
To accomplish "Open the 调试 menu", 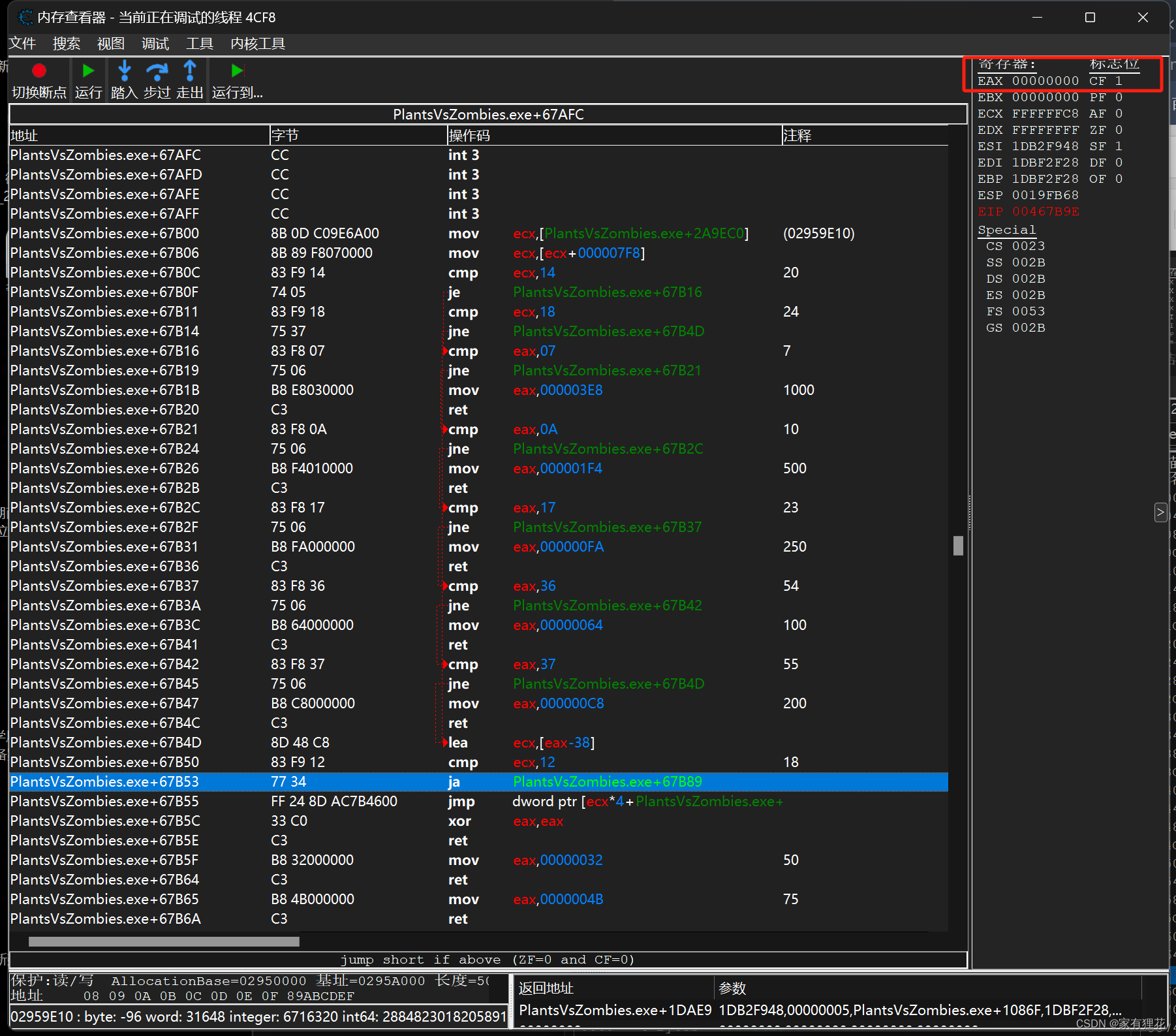I will point(155,44).
